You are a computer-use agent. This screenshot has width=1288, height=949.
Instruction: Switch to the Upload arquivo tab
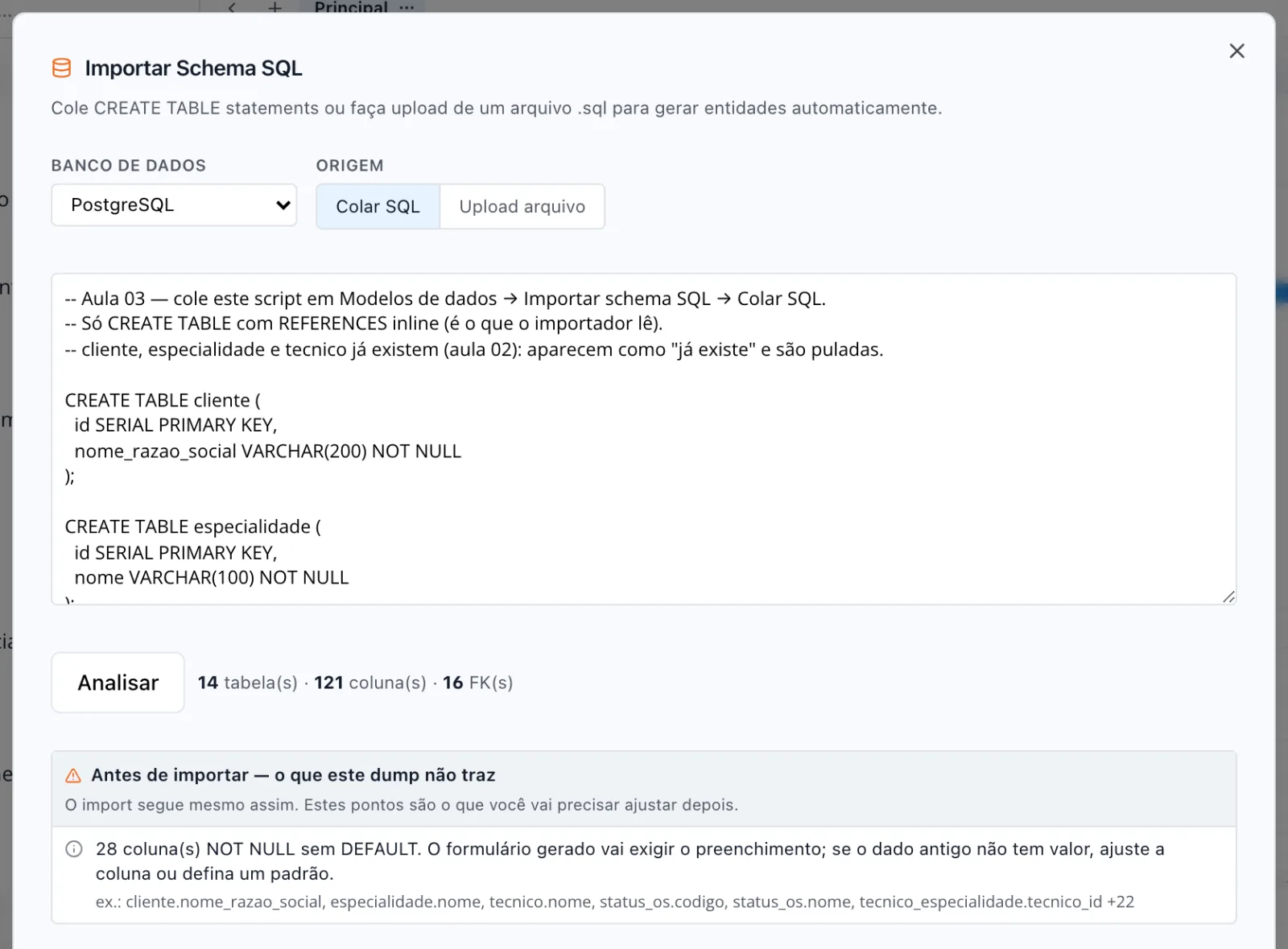pos(522,207)
